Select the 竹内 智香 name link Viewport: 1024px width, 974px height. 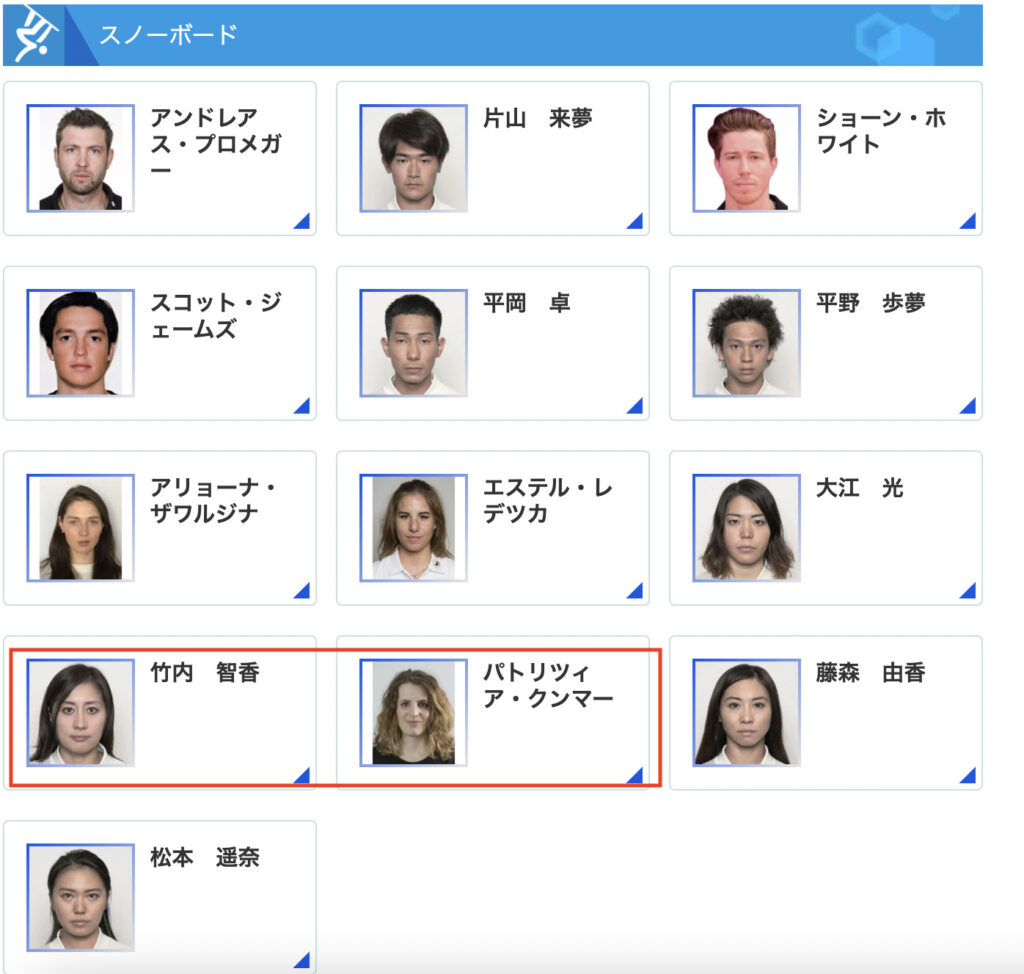[x=204, y=673]
